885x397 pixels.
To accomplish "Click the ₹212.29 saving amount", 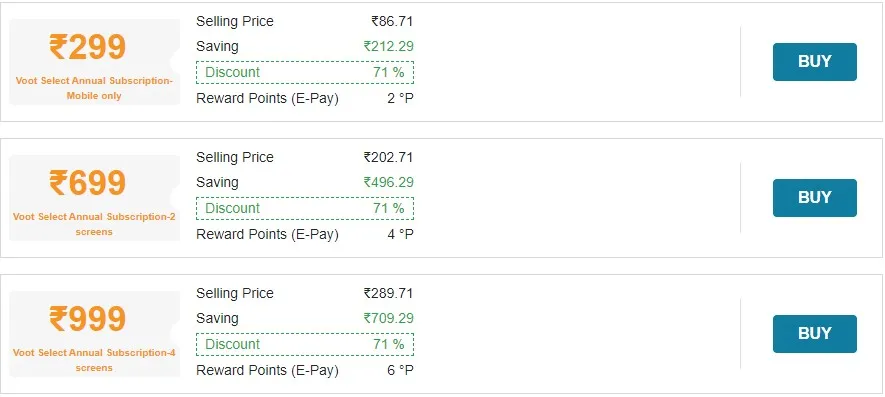I will (388, 46).
